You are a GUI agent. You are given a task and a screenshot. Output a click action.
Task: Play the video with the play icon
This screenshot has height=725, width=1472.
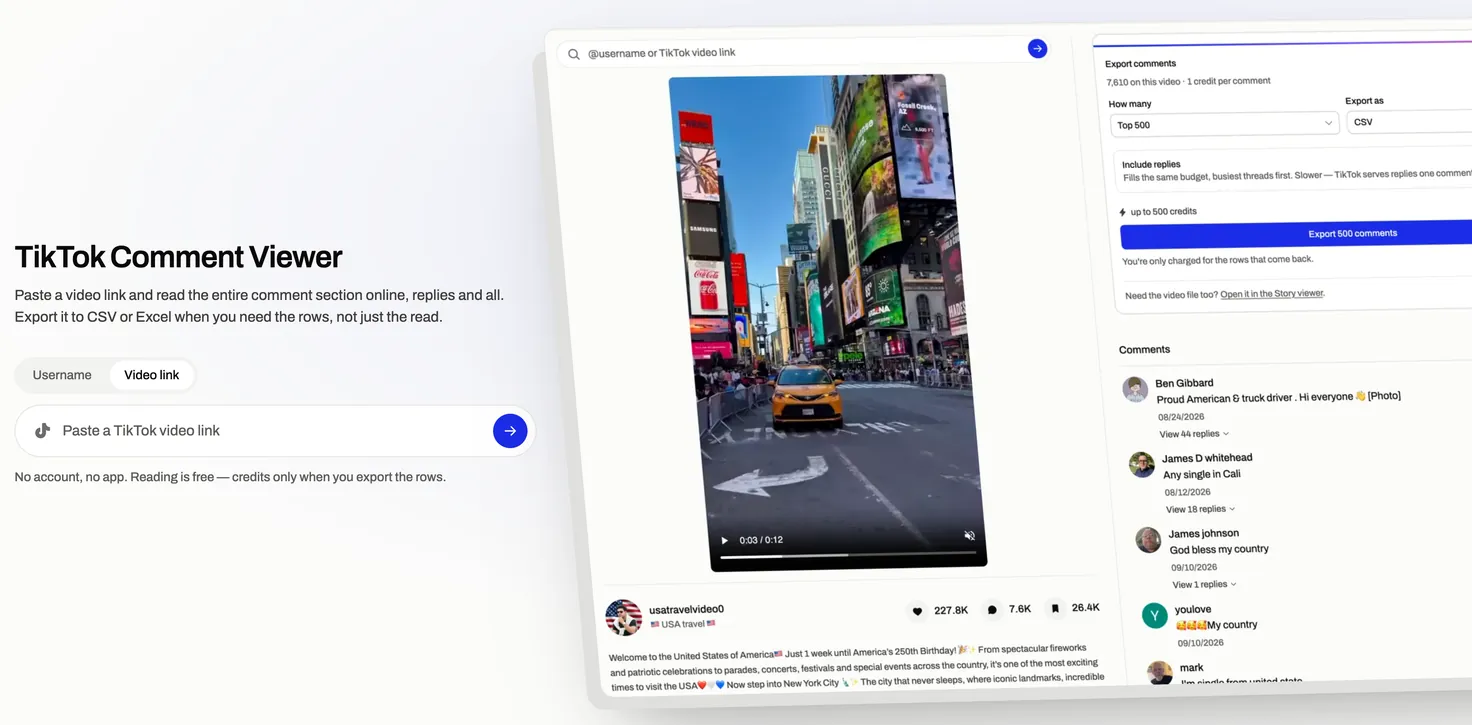coord(725,540)
